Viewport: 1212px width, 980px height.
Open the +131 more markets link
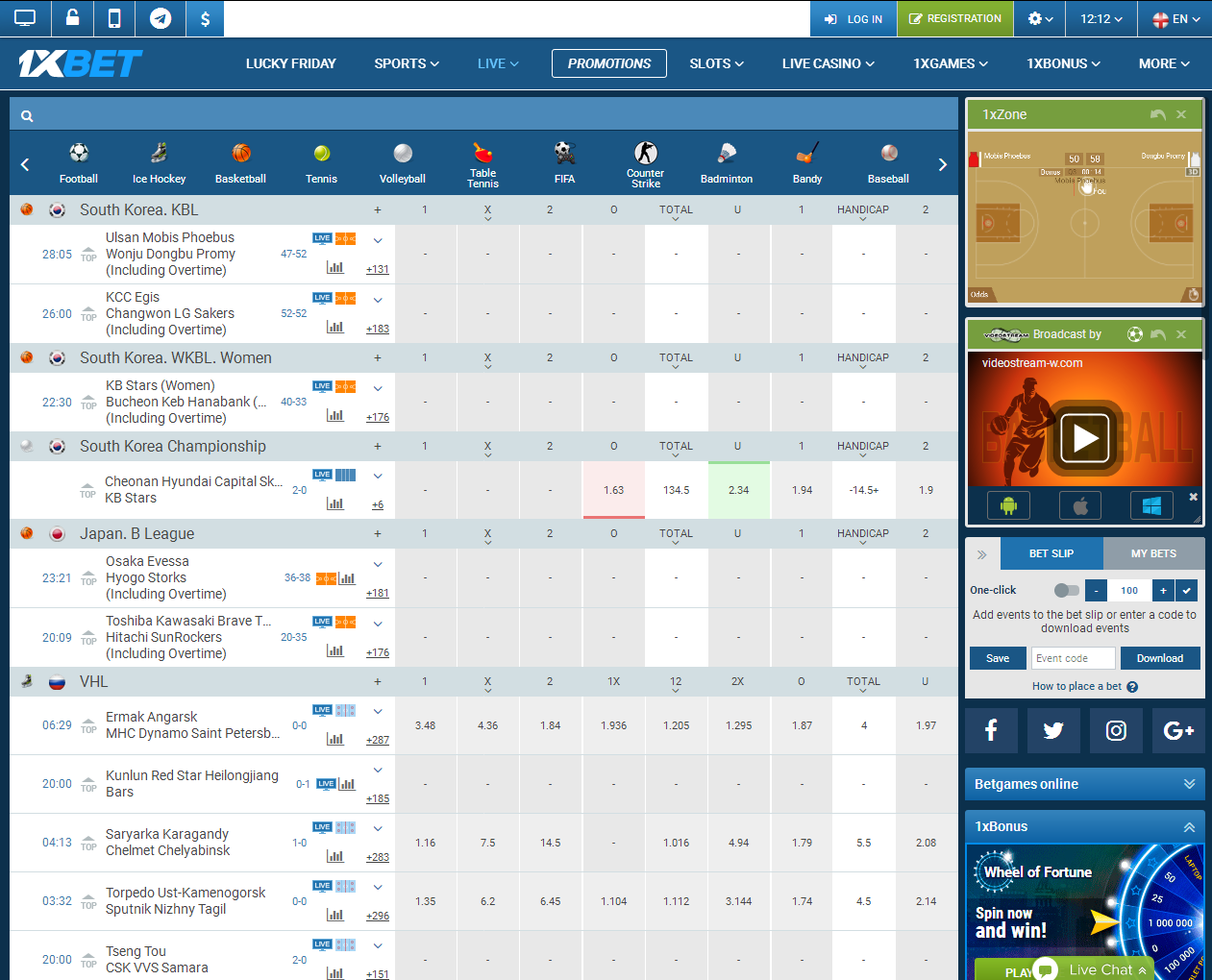[x=378, y=269]
